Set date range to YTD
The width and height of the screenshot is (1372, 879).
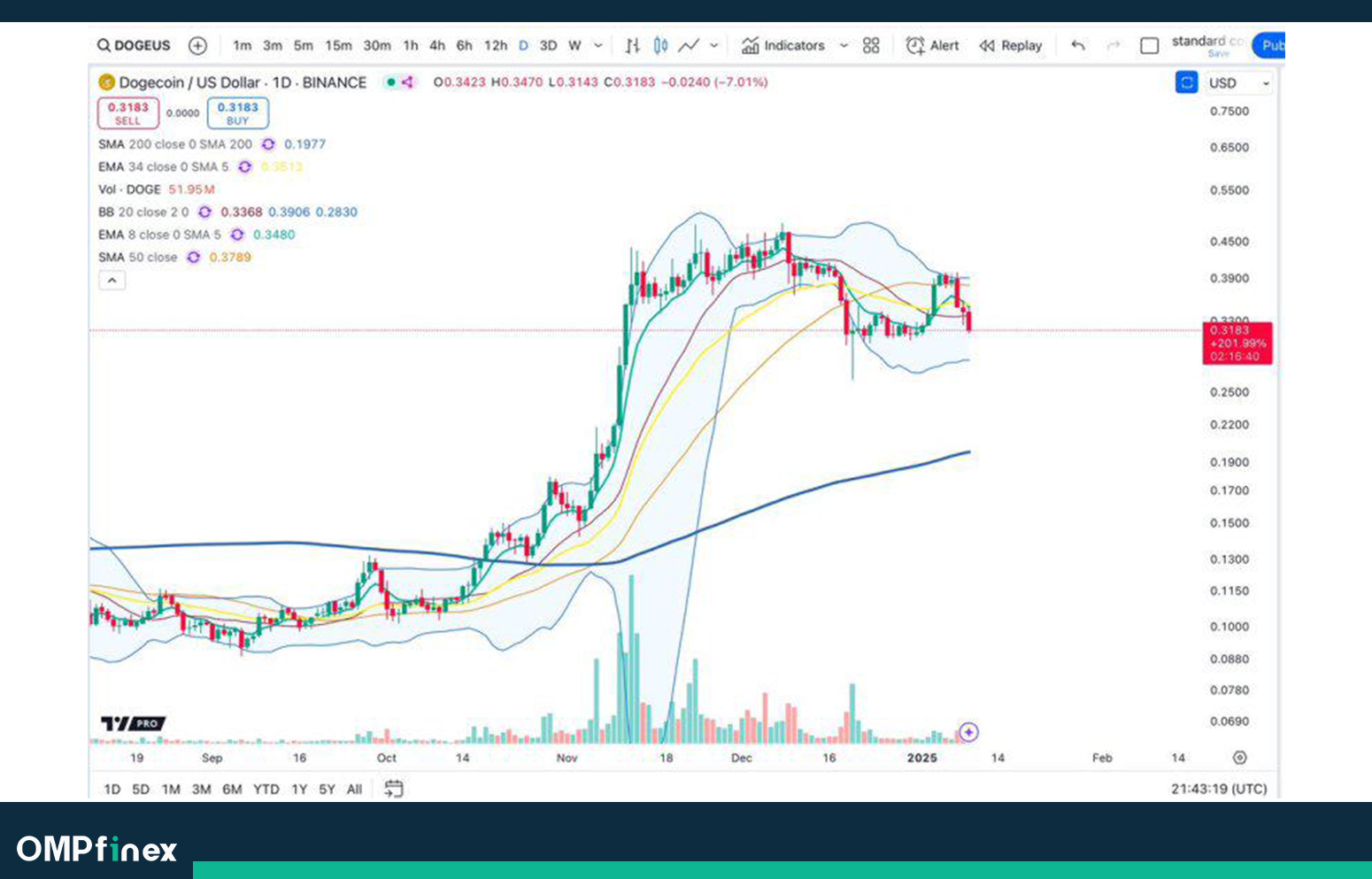tap(266, 789)
